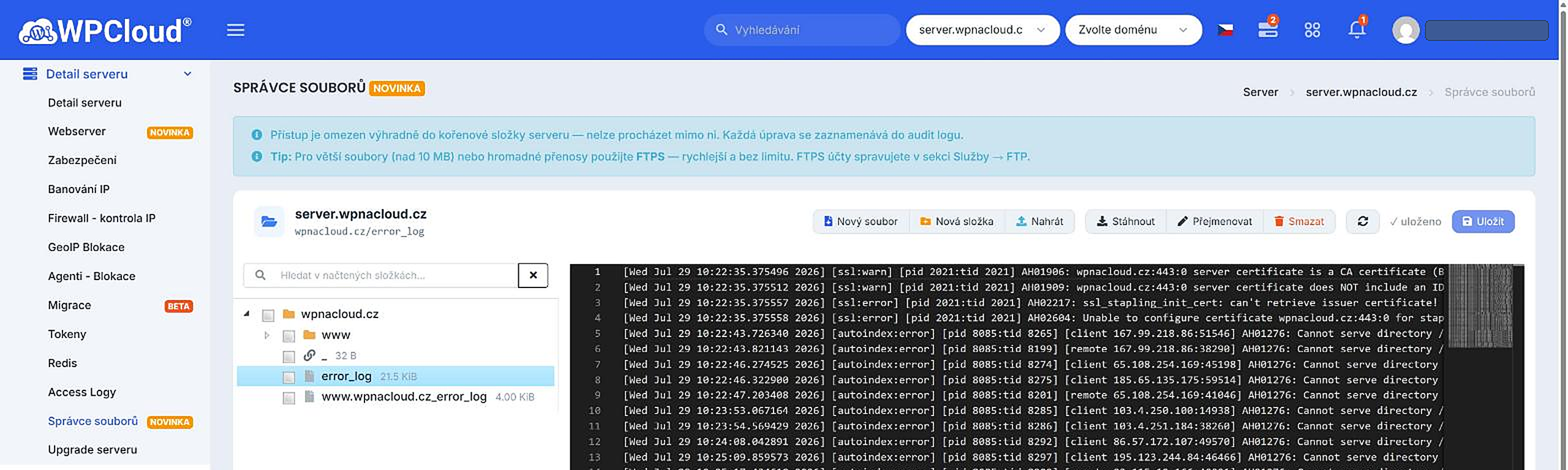This screenshot has height=470, width=1568.
Task: Open Migrace in sidebar
Action: coord(69,305)
